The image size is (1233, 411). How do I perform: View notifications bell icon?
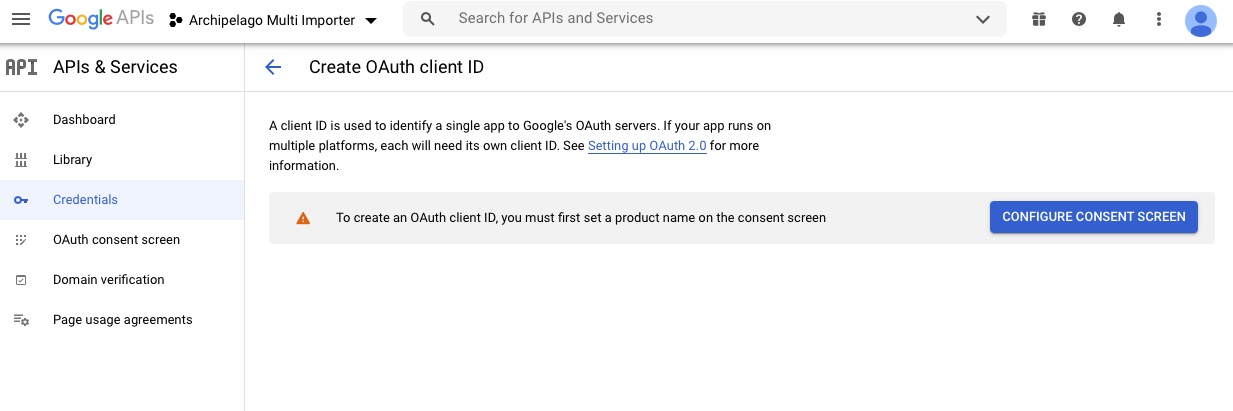coord(1119,19)
